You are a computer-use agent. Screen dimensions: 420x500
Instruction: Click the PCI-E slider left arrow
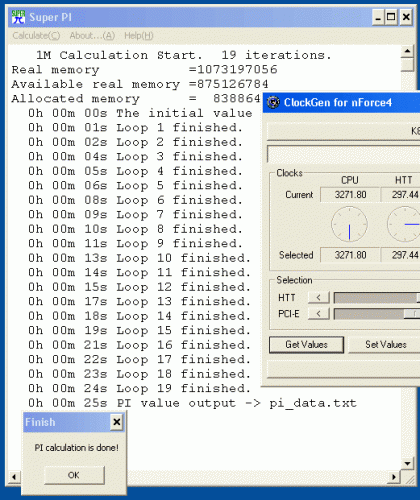(319, 314)
